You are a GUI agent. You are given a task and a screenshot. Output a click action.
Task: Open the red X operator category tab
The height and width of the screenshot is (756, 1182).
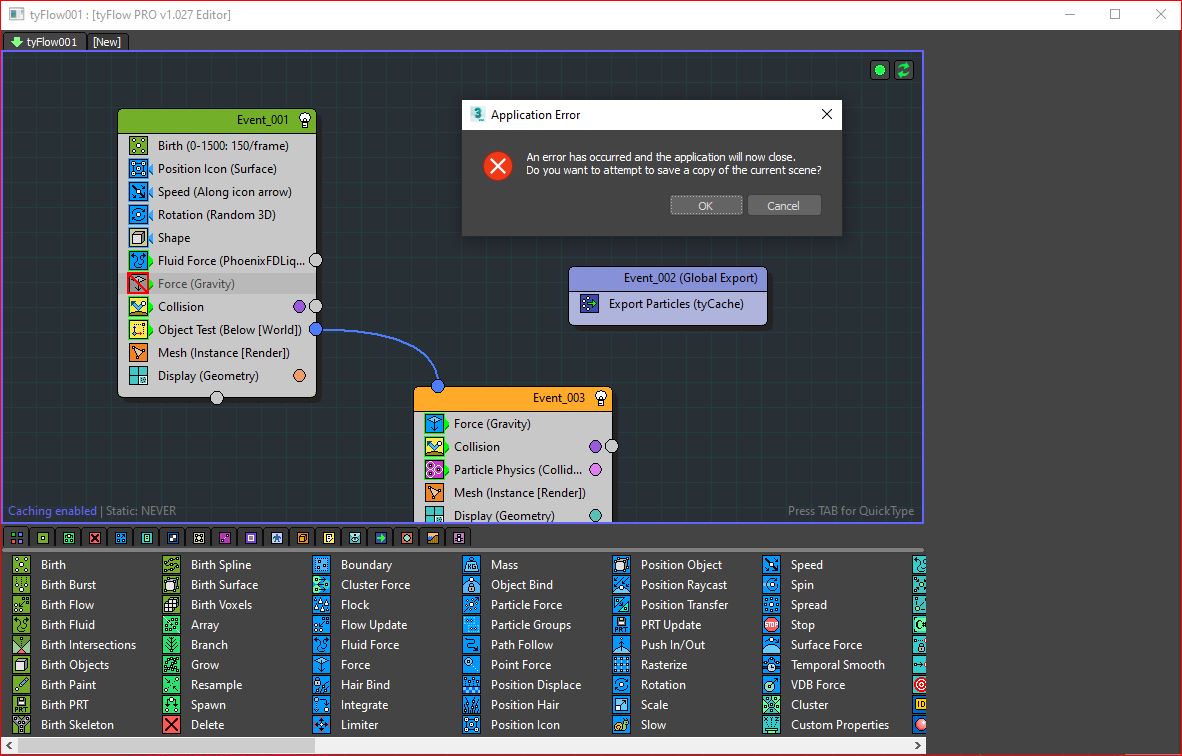coord(95,537)
